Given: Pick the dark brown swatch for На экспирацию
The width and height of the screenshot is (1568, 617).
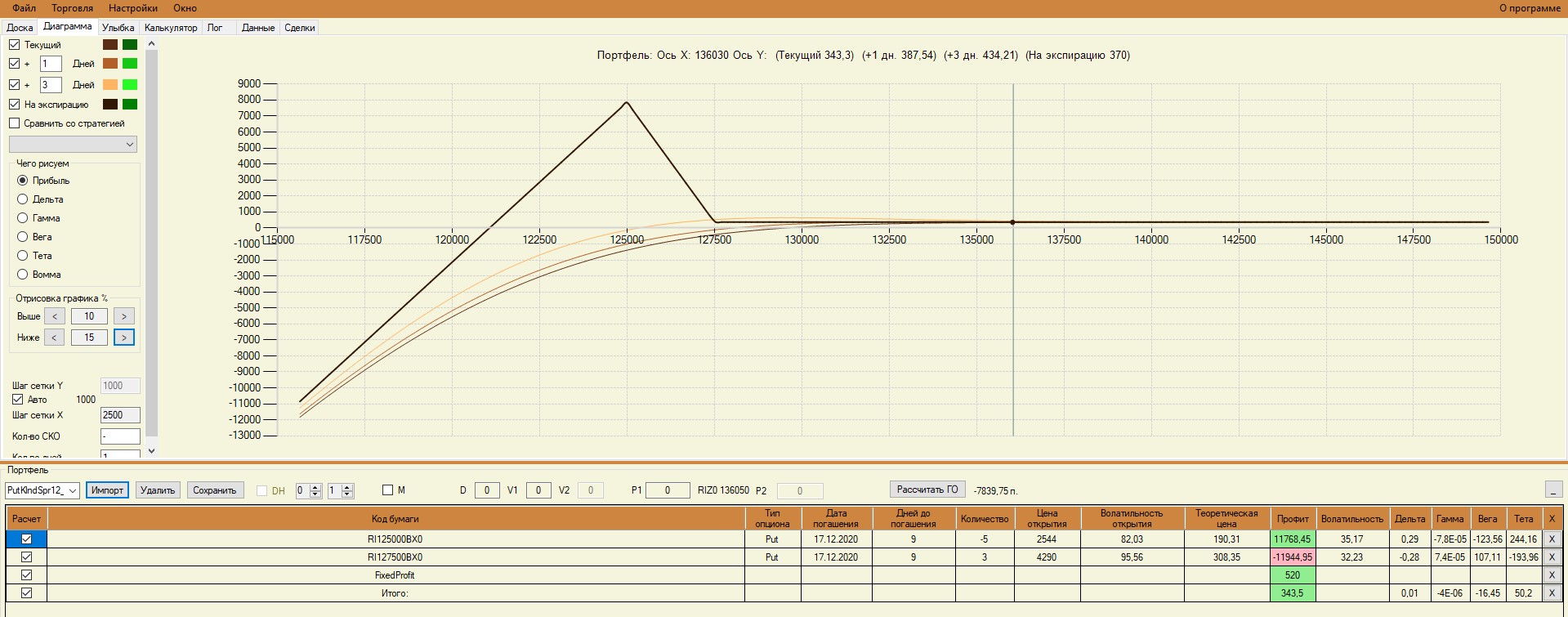Looking at the screenshot, I should tap(110, 105).
